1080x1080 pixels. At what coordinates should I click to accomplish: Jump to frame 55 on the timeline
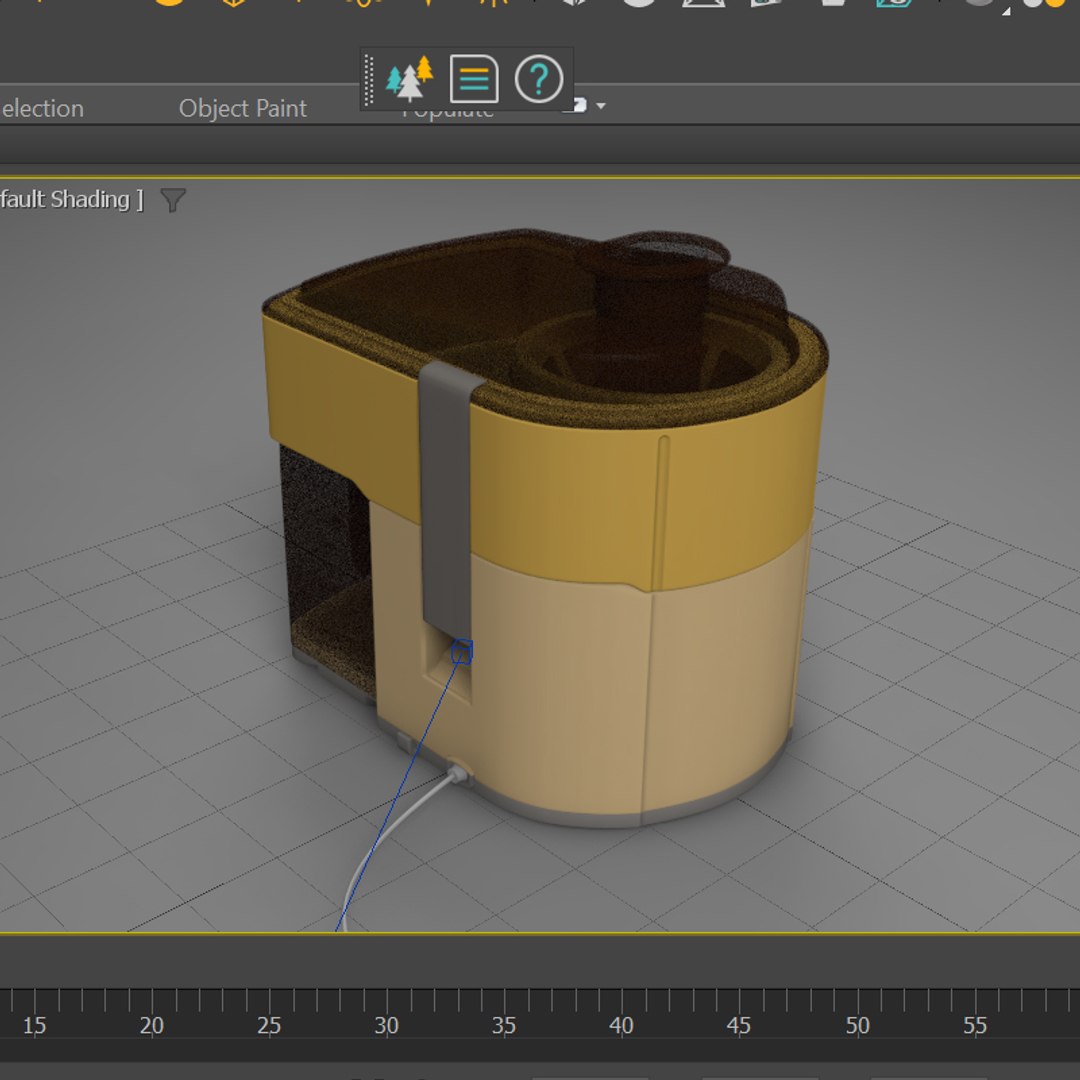975,1025
